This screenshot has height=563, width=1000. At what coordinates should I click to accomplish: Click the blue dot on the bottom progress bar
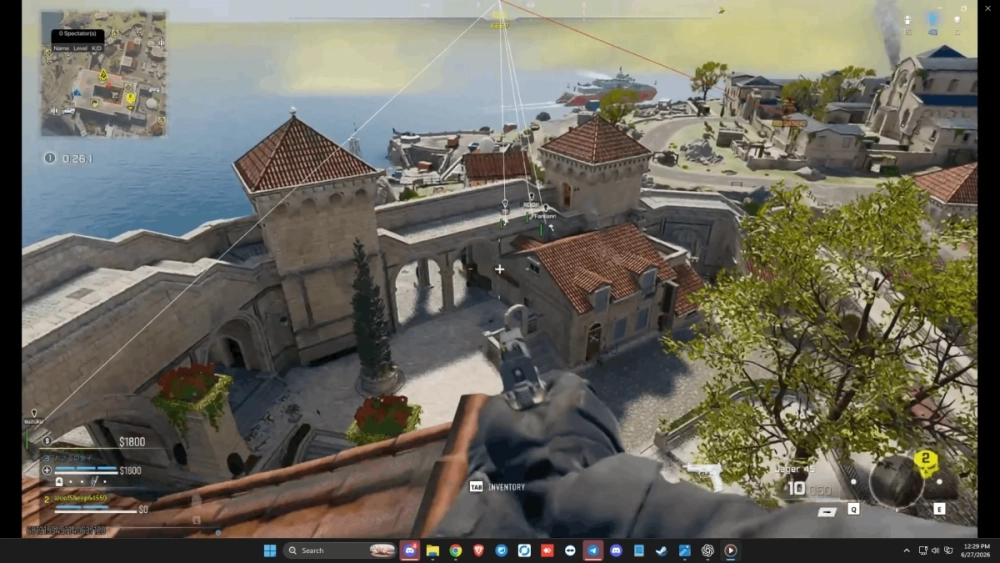218,532
